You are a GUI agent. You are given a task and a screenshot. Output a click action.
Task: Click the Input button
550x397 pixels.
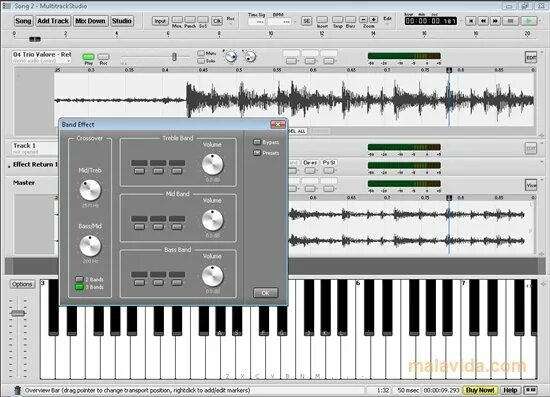pyautogui.click(x=160, y=21)
